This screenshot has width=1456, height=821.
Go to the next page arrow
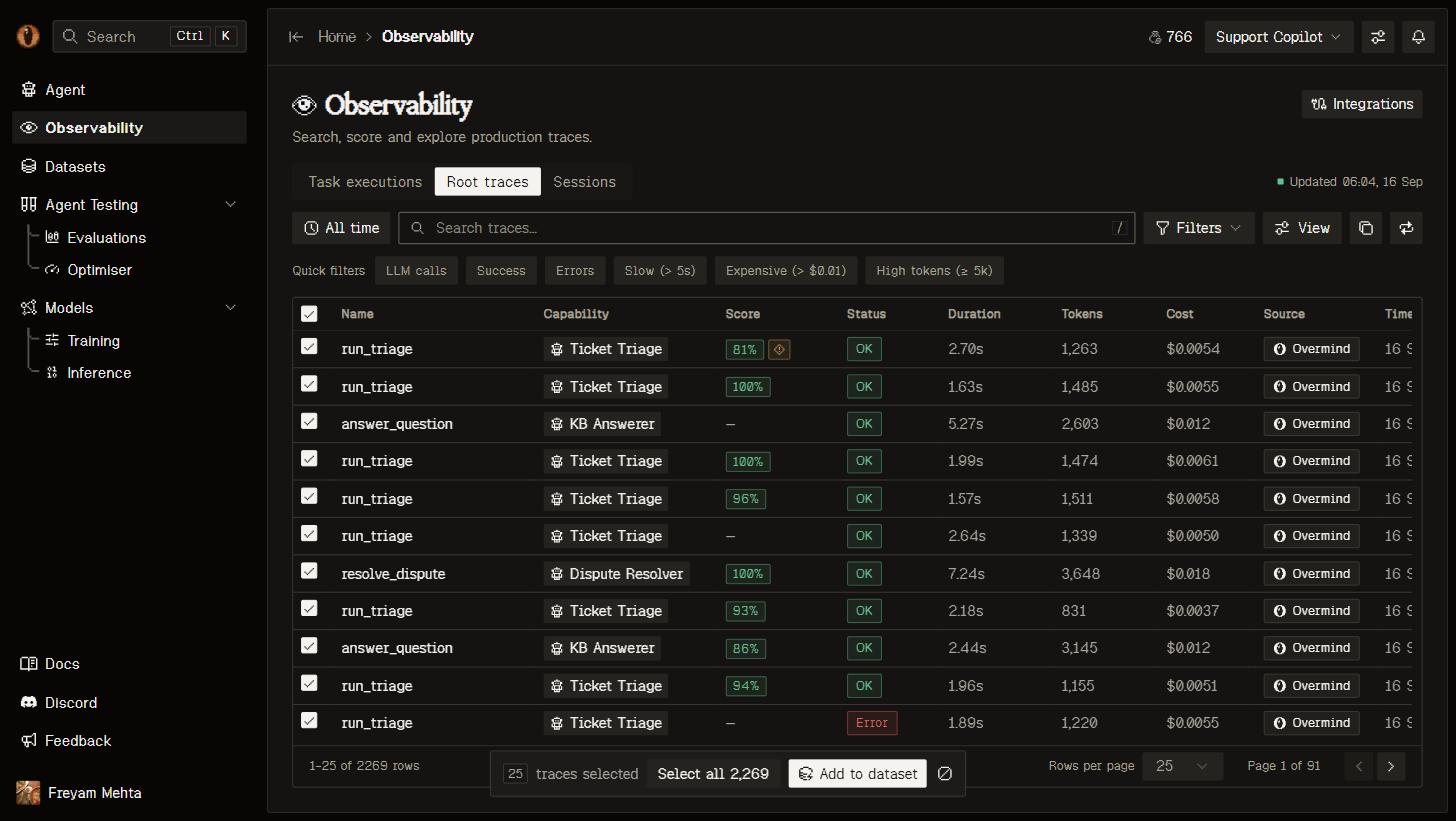(1390, 767)
